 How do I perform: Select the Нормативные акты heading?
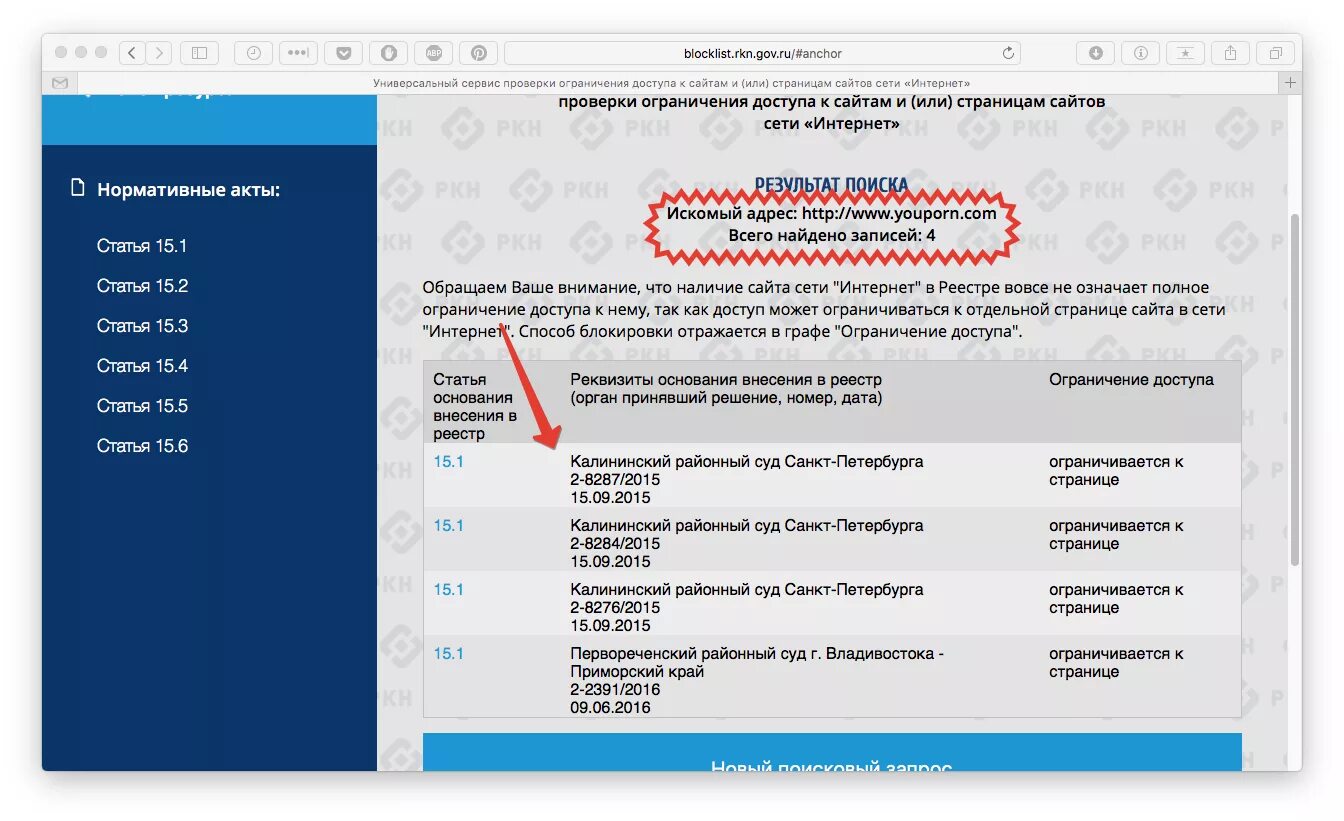pos(188,190)
